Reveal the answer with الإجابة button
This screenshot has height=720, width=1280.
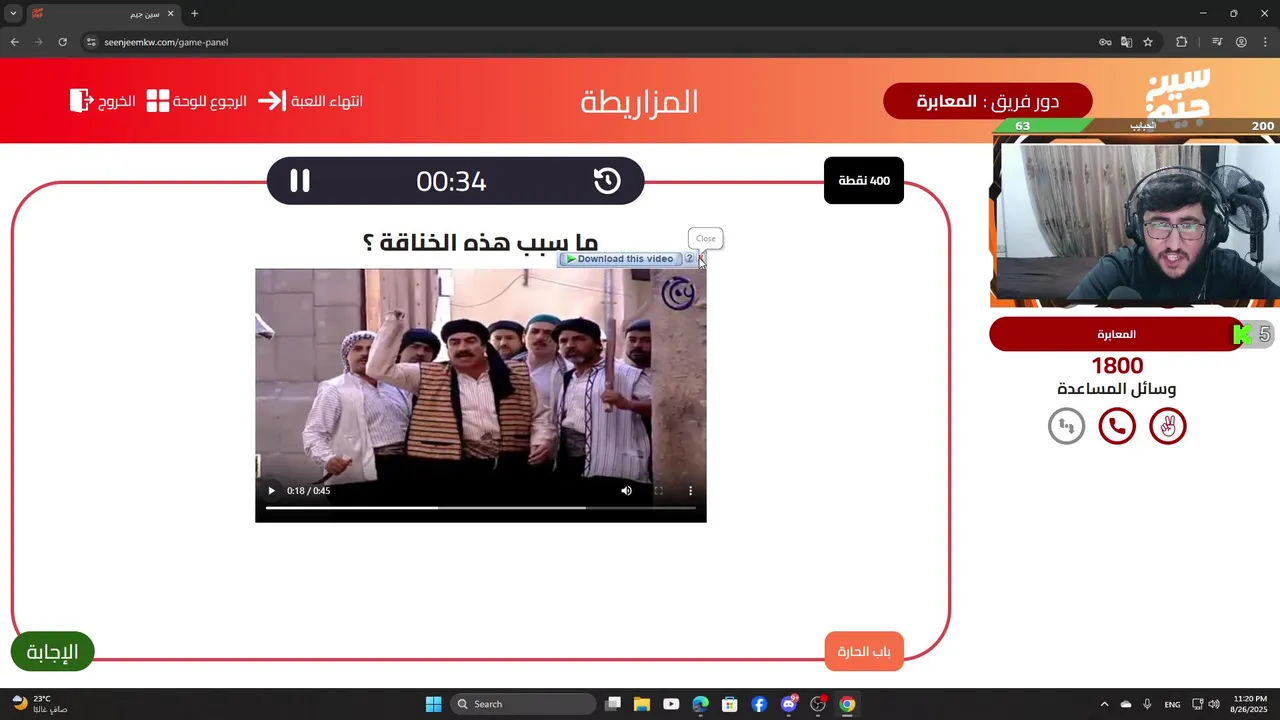tap(52, 652)
